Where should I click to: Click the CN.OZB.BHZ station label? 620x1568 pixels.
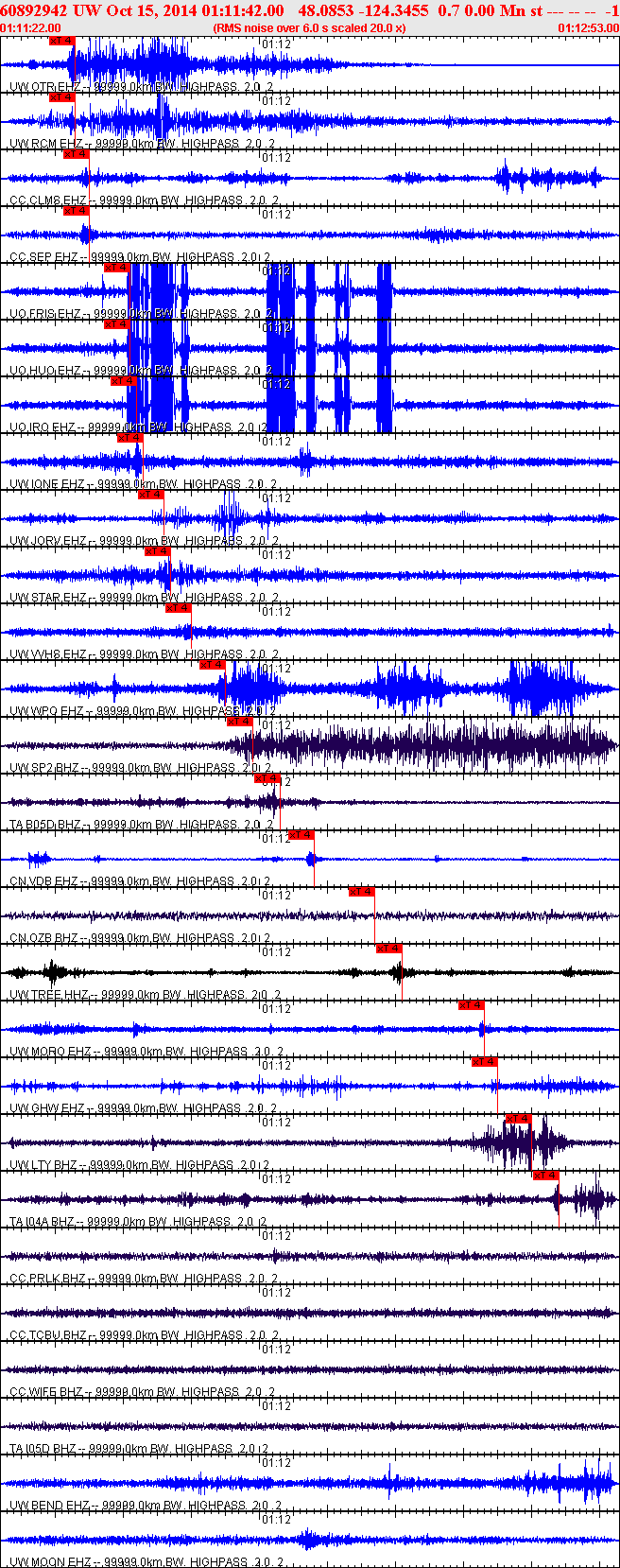click(43, 938)
